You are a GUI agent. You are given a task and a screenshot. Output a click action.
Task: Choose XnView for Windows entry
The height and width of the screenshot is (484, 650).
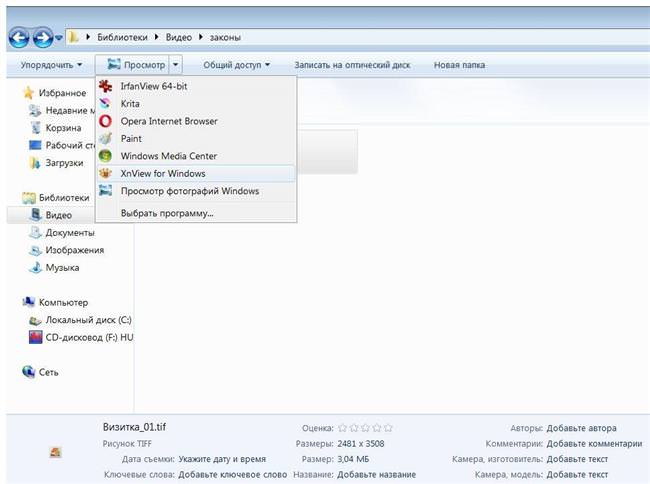pos(196,174)
